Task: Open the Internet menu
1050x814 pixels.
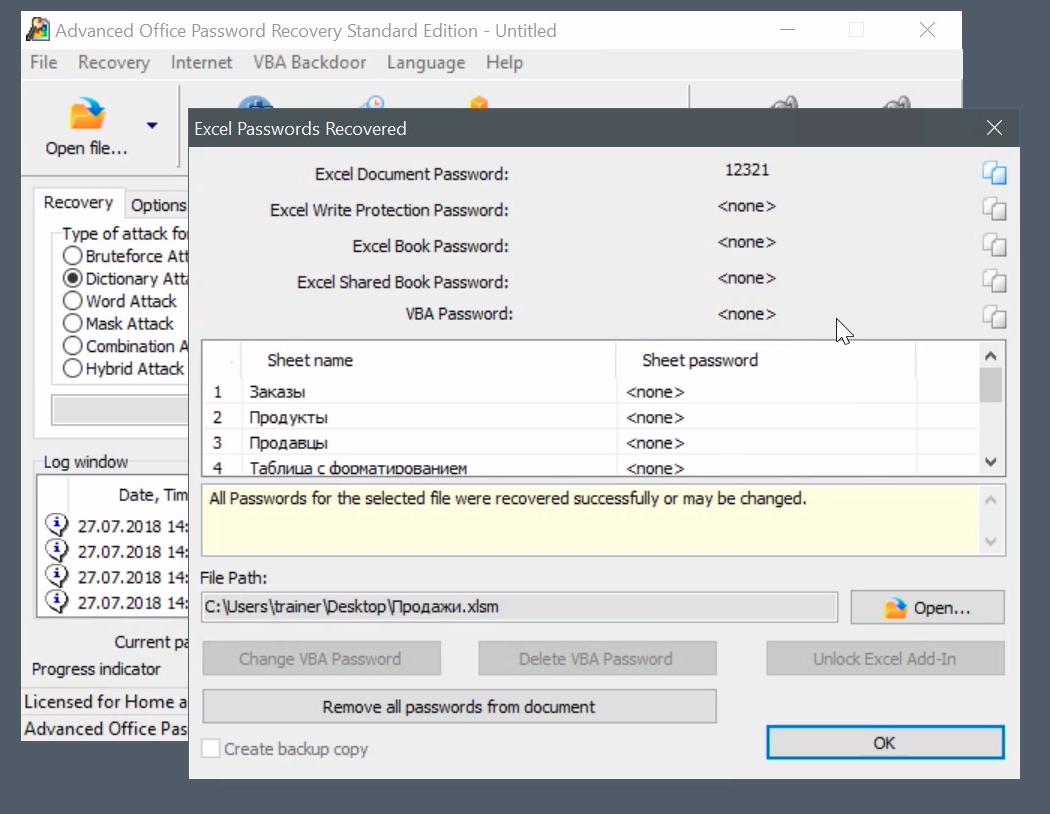Action: [x=201, y=62]
